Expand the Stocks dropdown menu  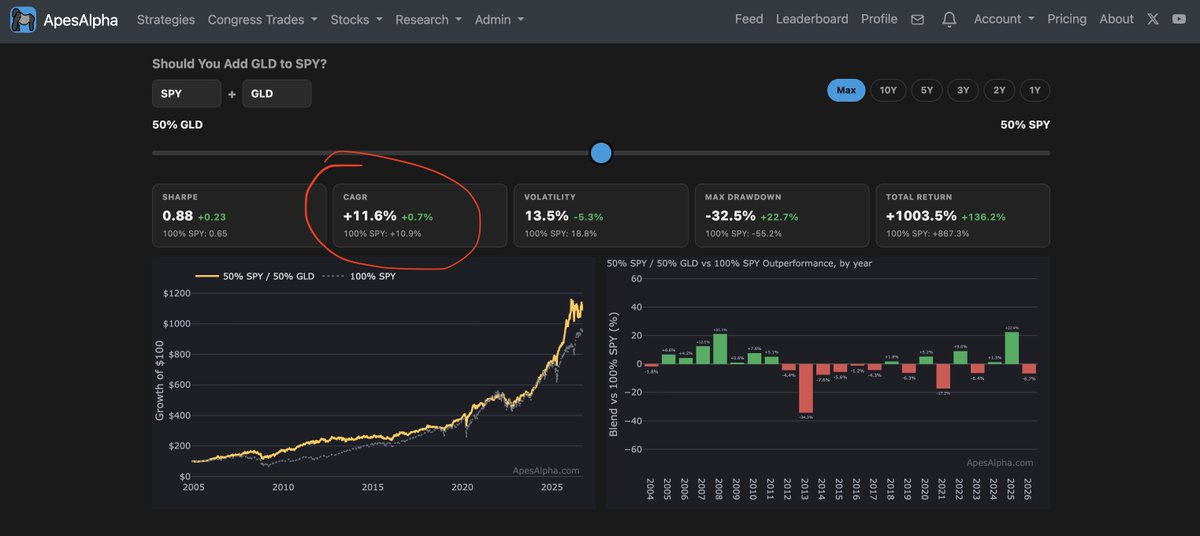tap(356, 19)
